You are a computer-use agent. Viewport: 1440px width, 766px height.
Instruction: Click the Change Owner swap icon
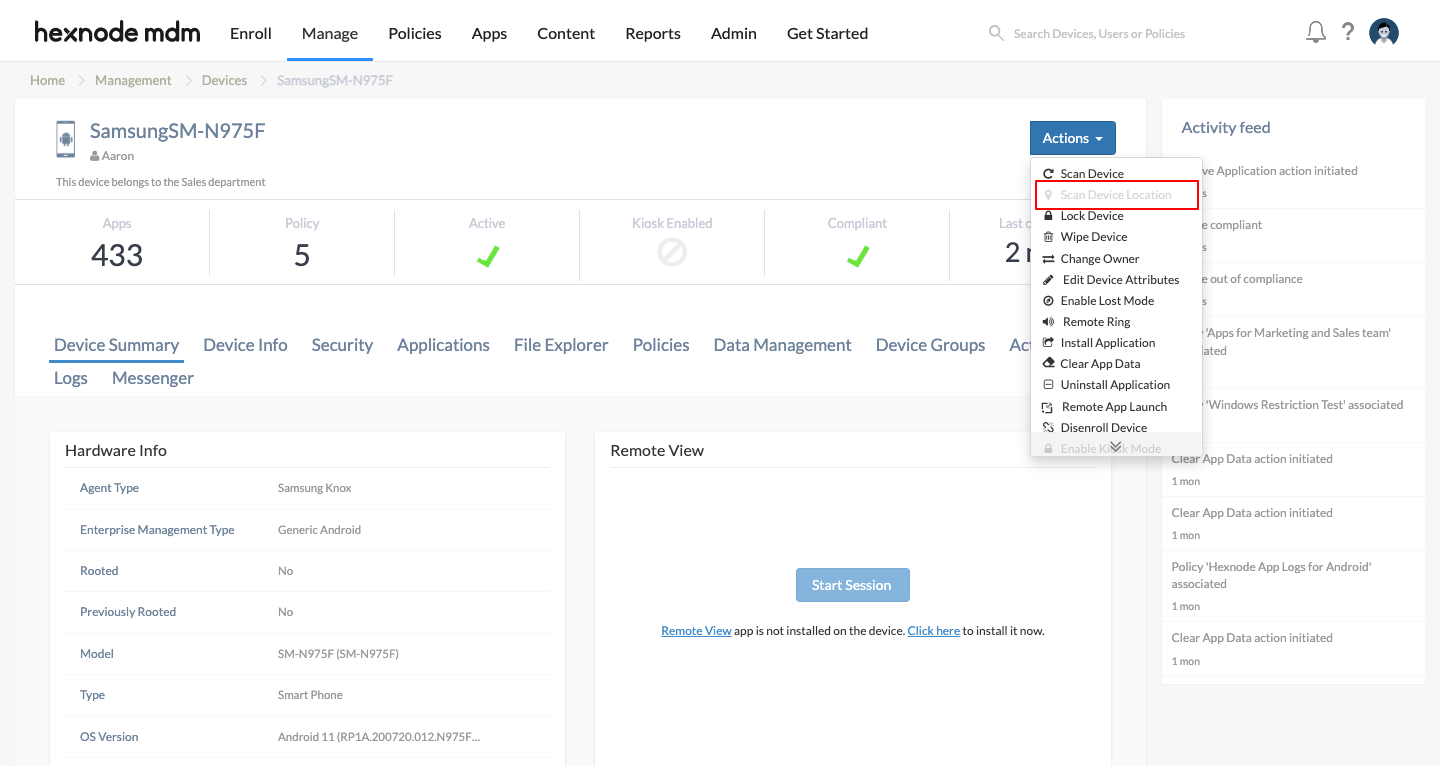1048,259
